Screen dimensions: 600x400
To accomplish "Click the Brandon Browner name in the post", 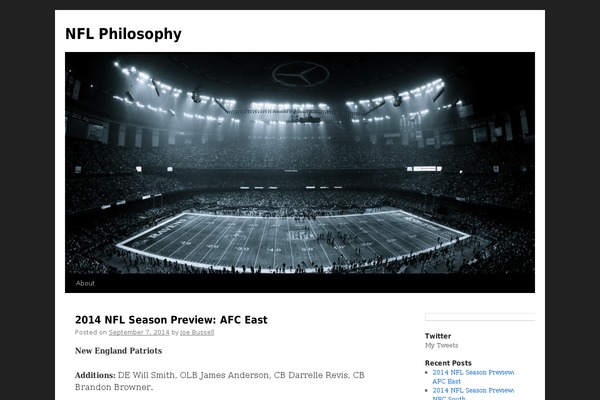I will click(x=114, y=387).
